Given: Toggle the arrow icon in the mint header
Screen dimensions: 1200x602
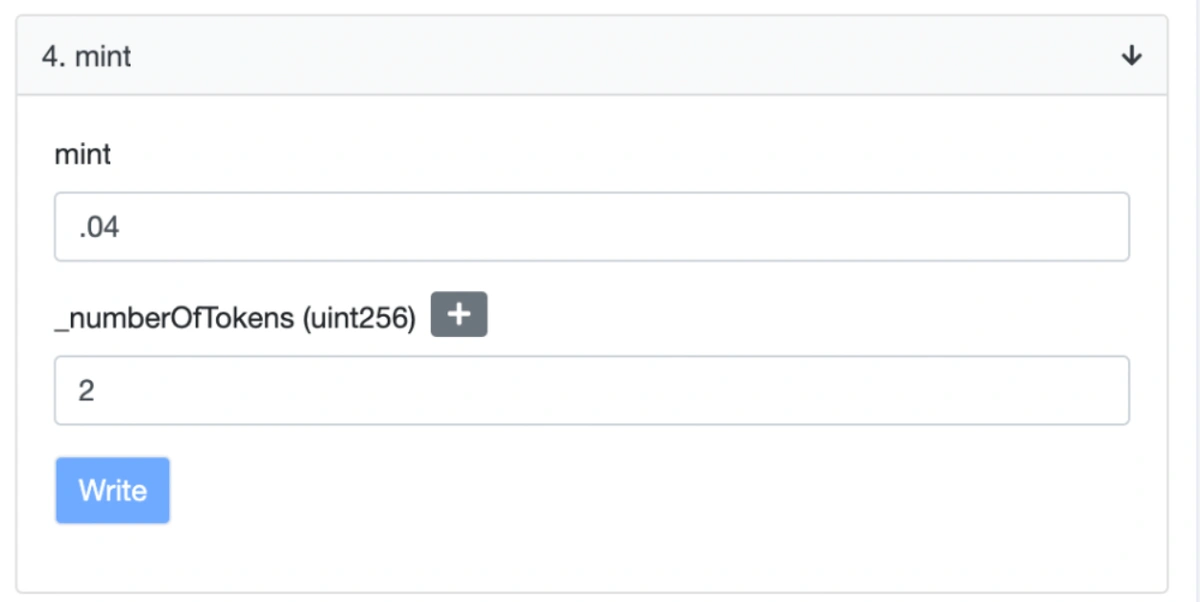Looking at the screenshot, I should 1131,56.
